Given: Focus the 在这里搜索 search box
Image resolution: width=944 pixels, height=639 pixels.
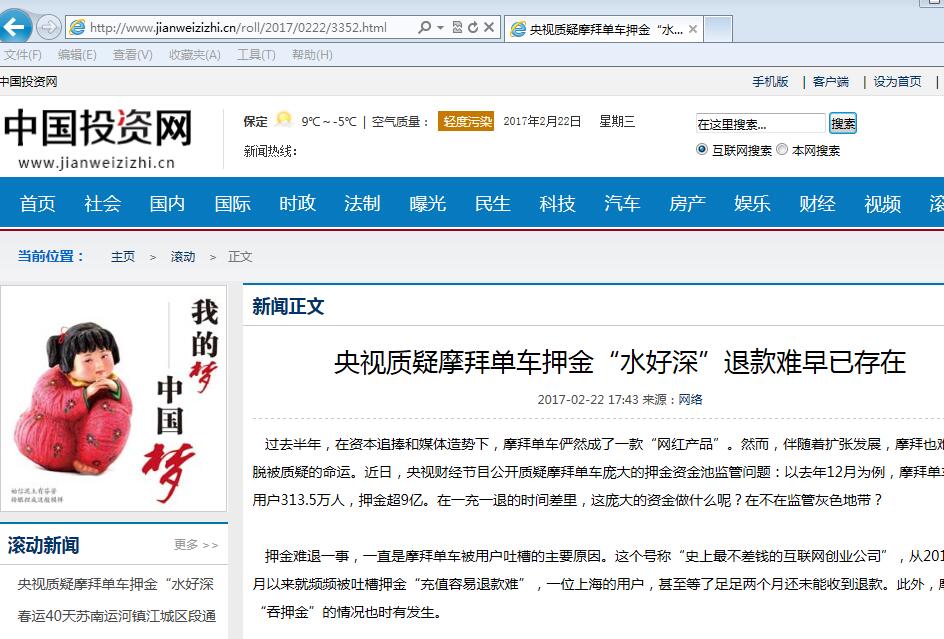Looking at the screenshot, I should coord(760,123).
